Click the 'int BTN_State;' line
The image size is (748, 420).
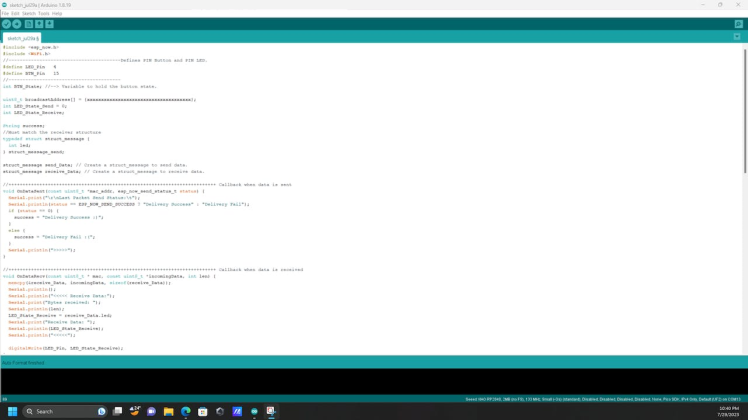coord(80,87)
